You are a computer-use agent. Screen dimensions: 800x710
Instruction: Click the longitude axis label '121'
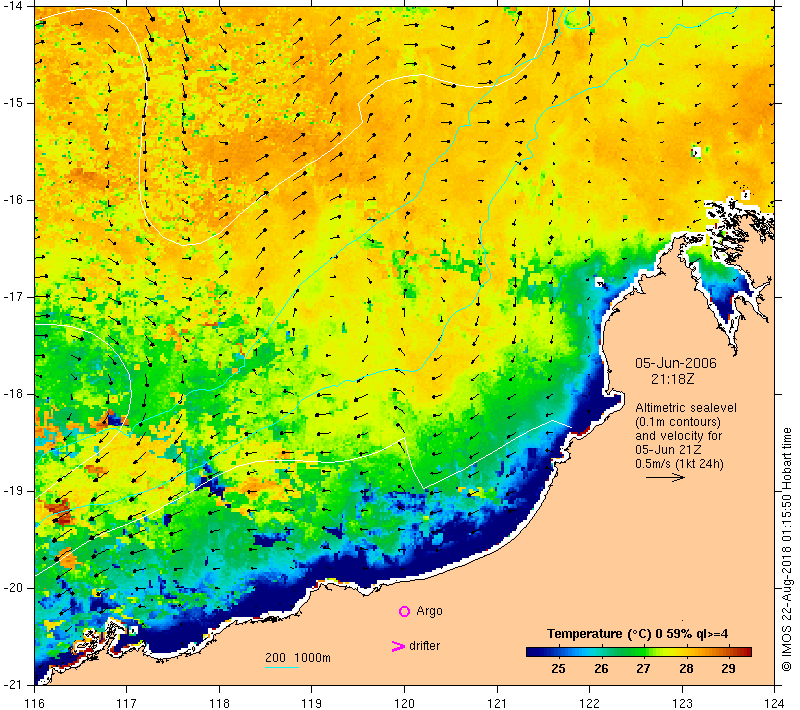coord(497,703)
